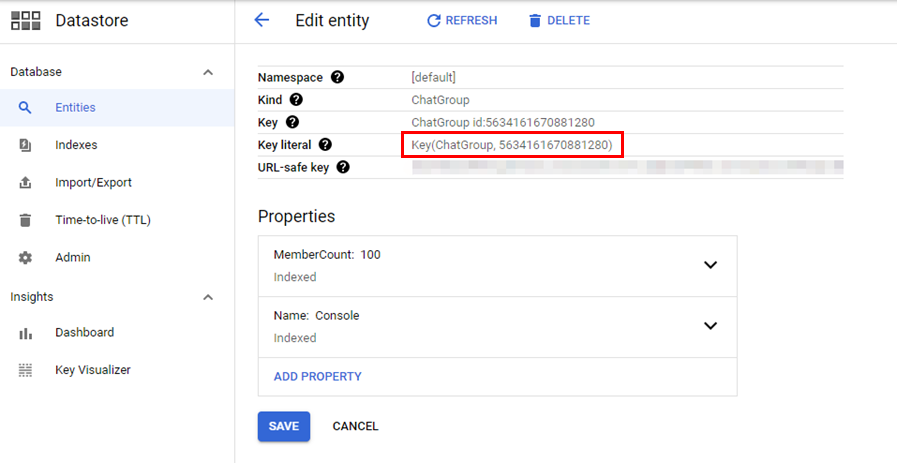Open the help tooltip next to Kind
Image resolution: width=897 pixels, height=463 pixels.
coord(297,100)
